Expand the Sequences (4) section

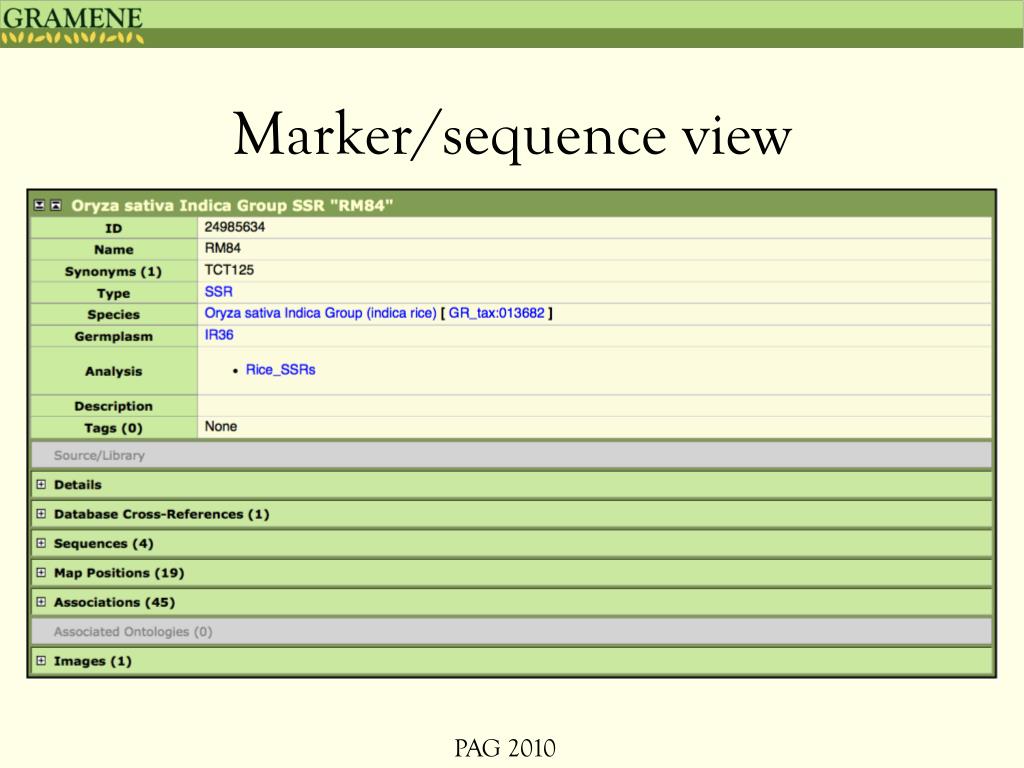[x=103, y=543]
